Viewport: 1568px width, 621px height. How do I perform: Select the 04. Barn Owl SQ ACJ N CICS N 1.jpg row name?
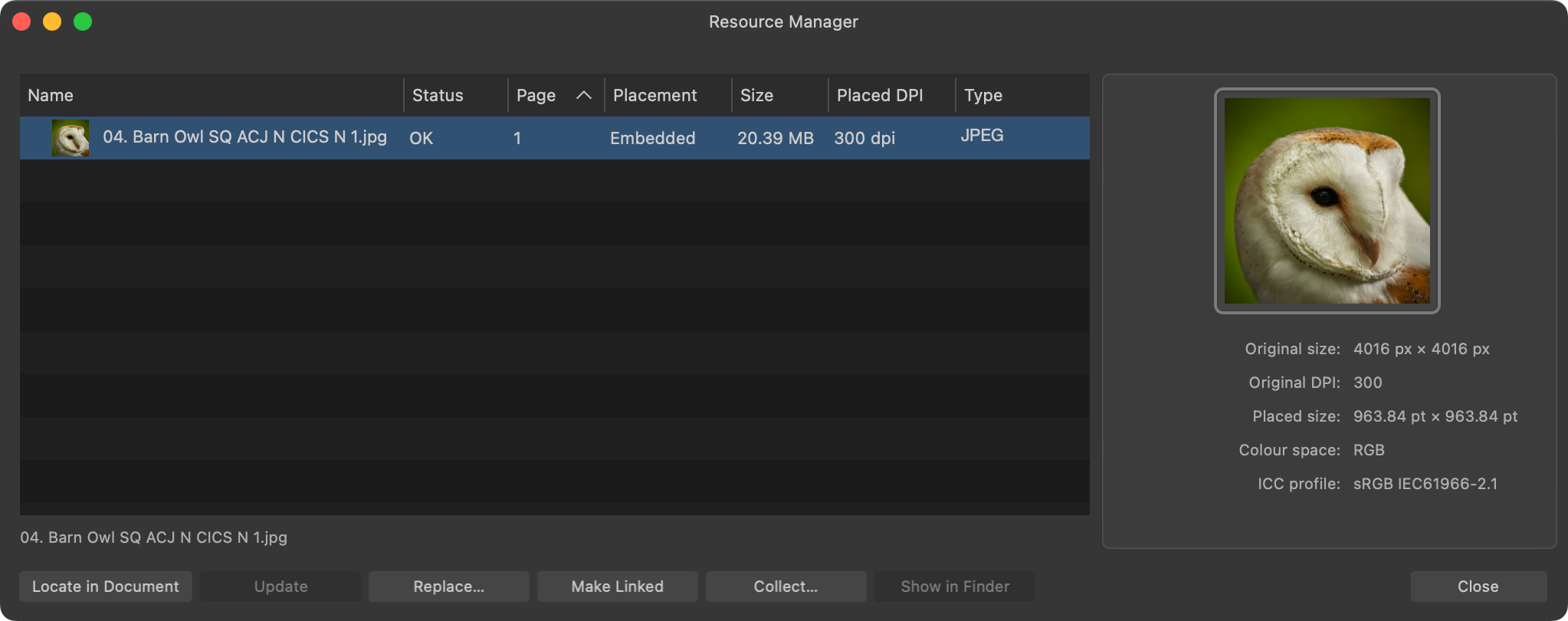[244, 137]
